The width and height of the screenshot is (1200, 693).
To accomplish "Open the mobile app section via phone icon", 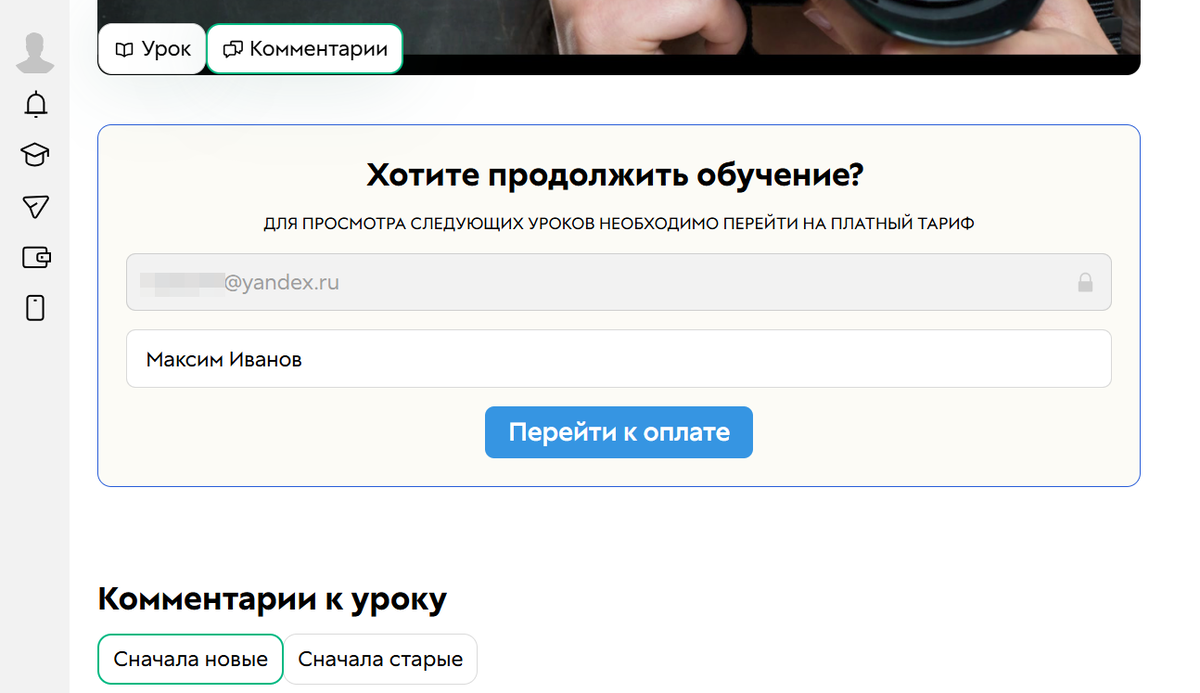I will (x=35, y=308).
